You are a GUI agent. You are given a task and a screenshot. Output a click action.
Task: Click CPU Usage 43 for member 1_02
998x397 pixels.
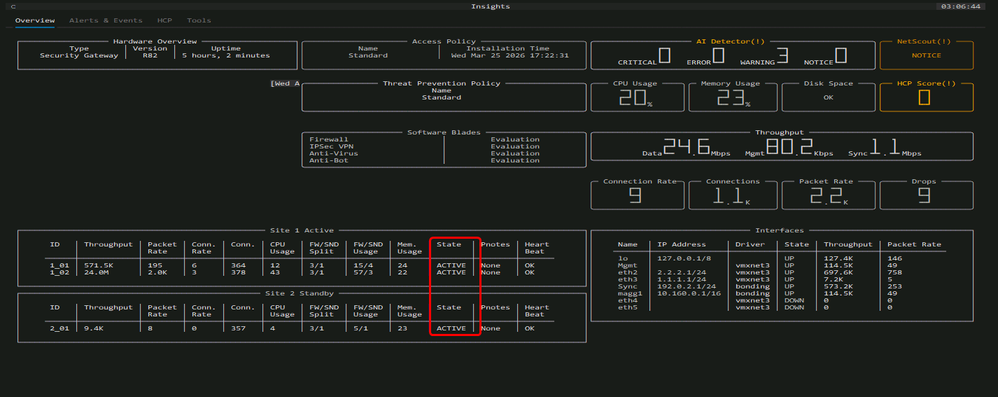(x=275, y=272)
